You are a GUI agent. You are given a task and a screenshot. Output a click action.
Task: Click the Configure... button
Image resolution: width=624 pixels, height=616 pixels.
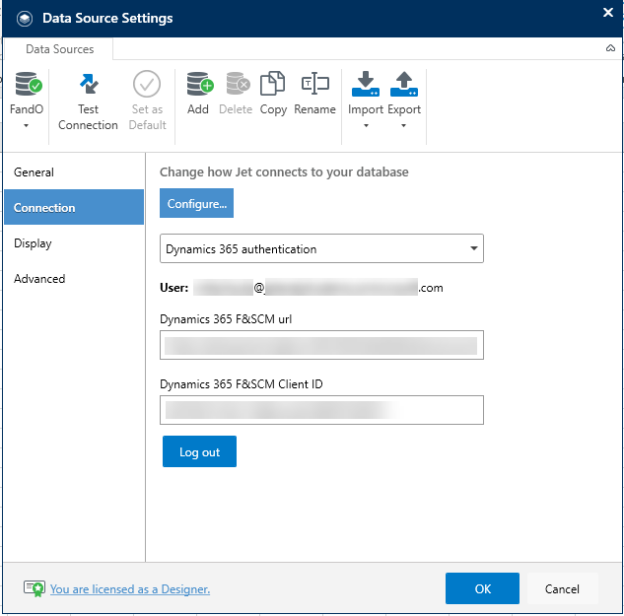pos(197,203)
